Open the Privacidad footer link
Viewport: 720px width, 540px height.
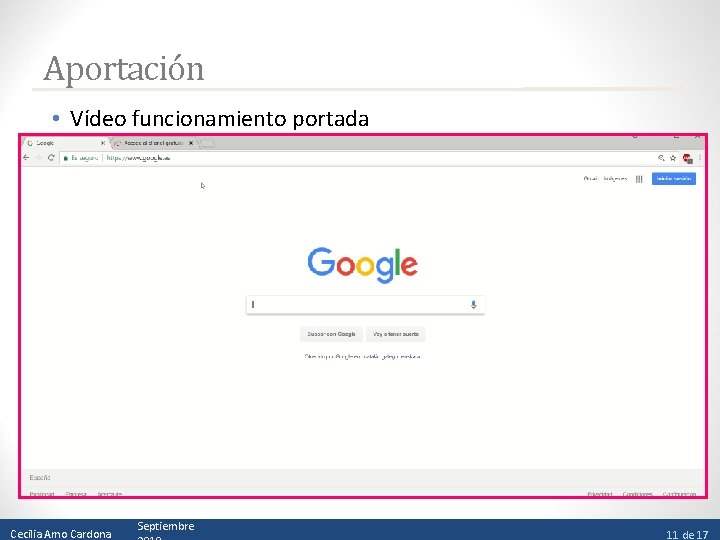(600, 494)
